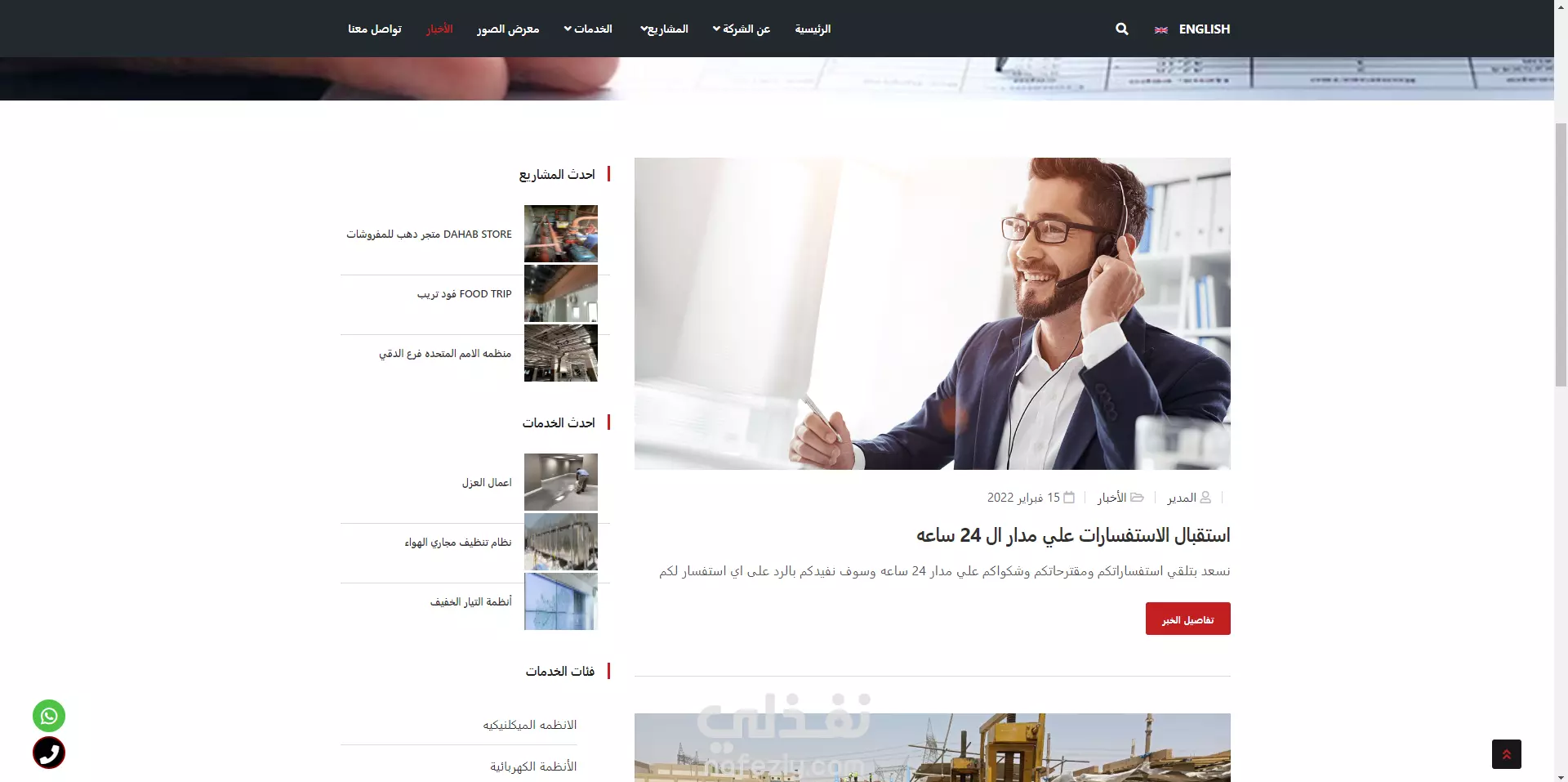Go to the الرئيسية home menu item

[x=813, y=29]
